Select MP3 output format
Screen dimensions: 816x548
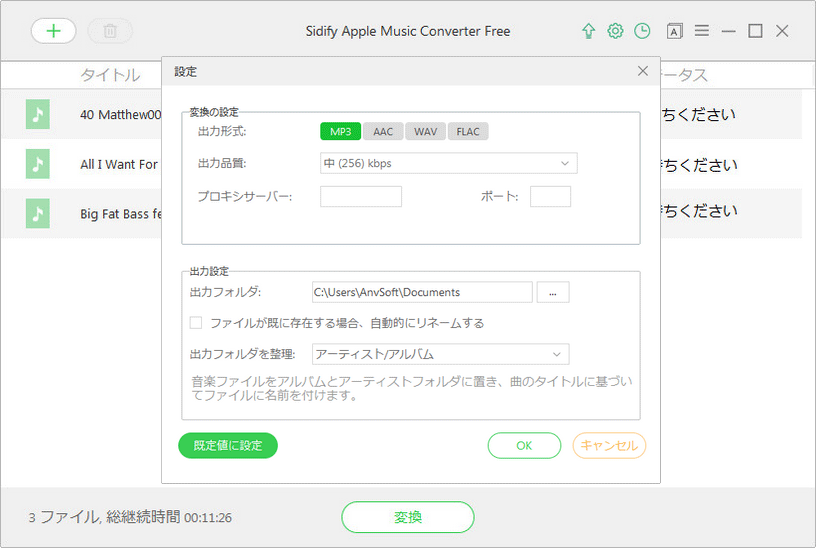pyautogui.click(x=340, y=132)
